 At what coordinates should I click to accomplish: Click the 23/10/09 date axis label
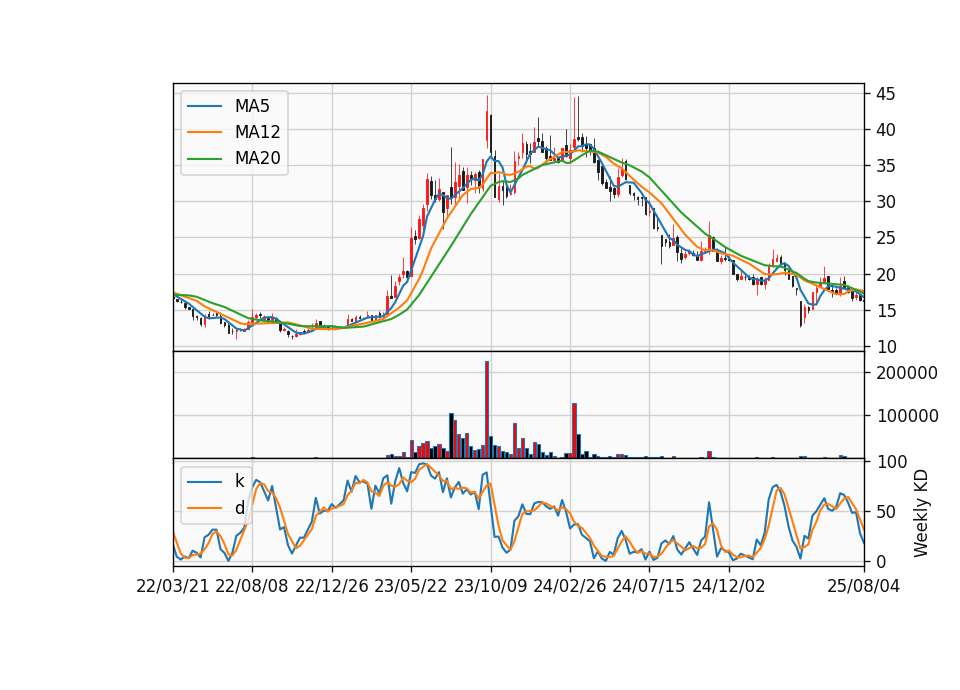490,586
